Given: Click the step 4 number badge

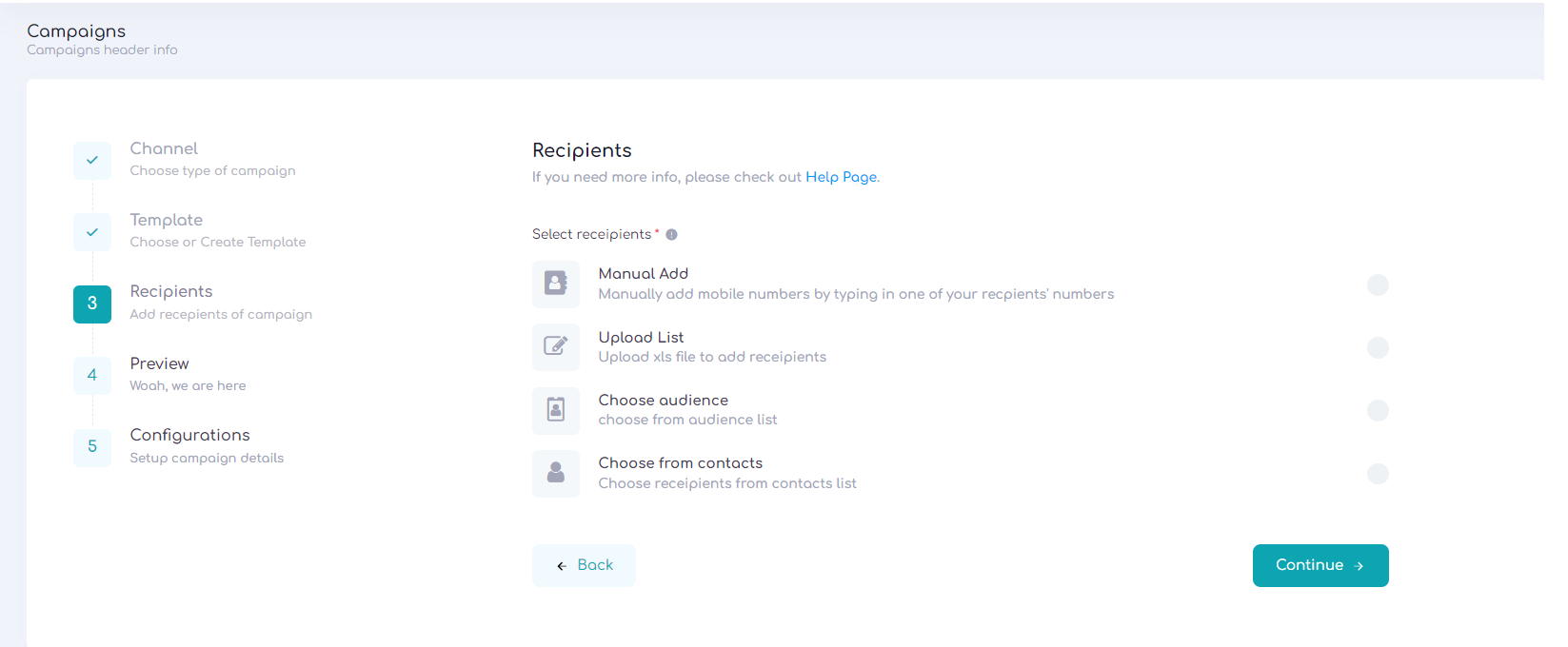Looking at the screenshot, I should pos(92,375).
